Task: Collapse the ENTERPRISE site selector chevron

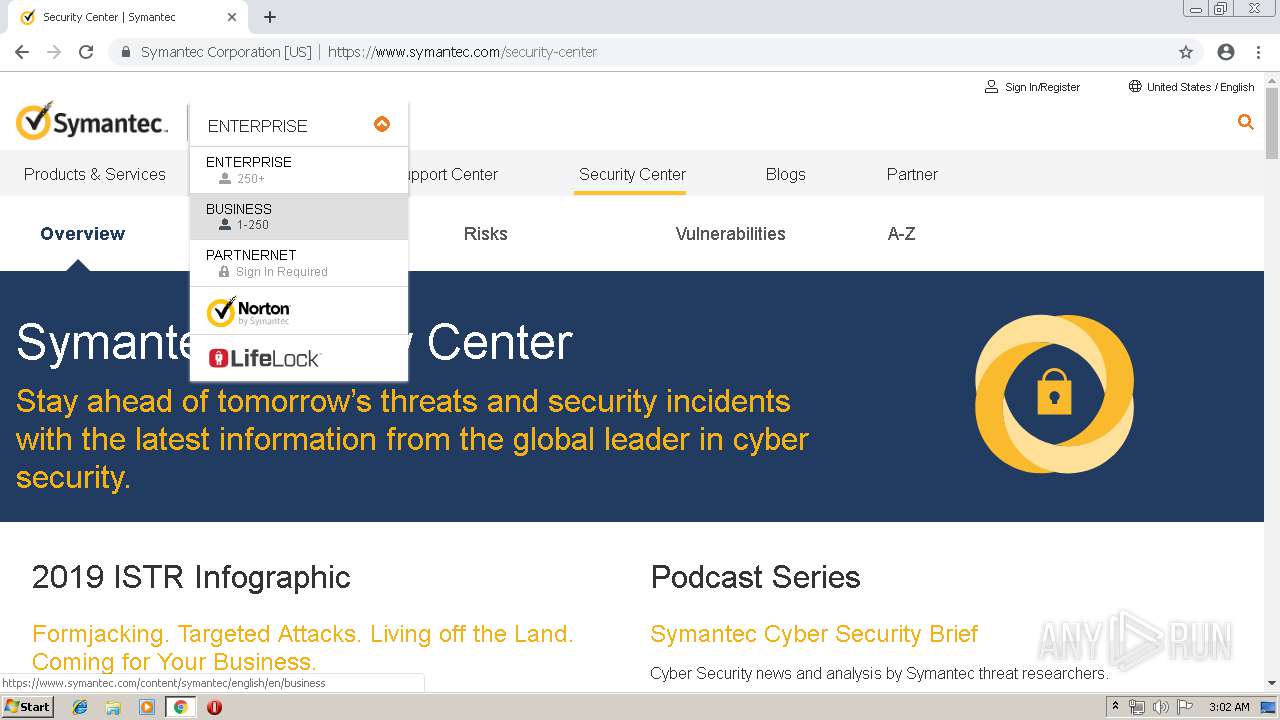Action: tap(382, 124)
